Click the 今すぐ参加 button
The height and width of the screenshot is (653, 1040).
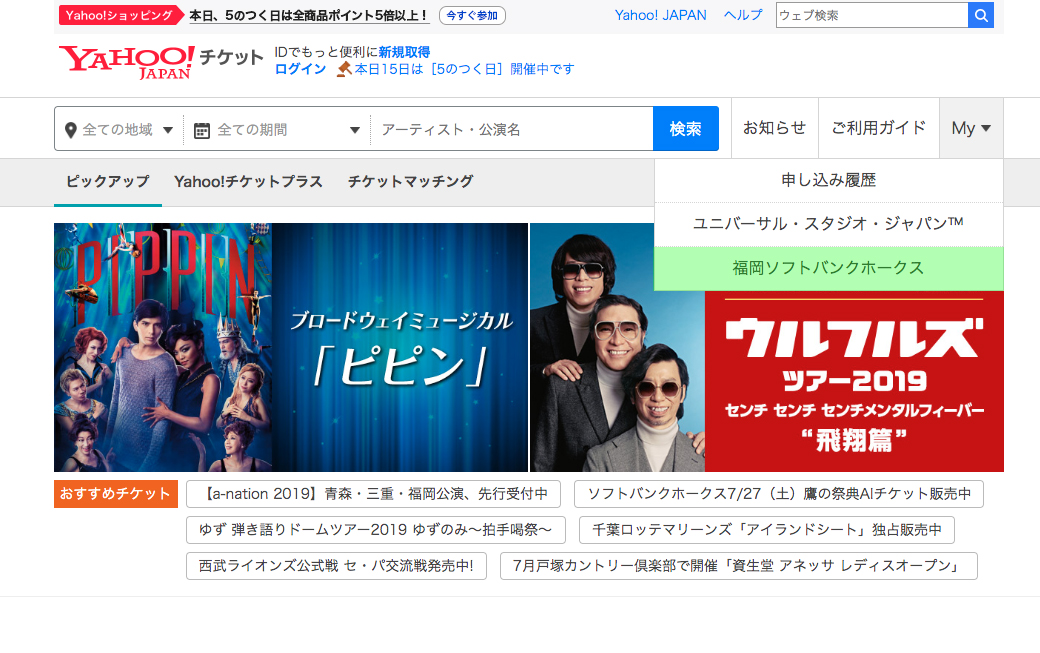(x=472, y=15)
